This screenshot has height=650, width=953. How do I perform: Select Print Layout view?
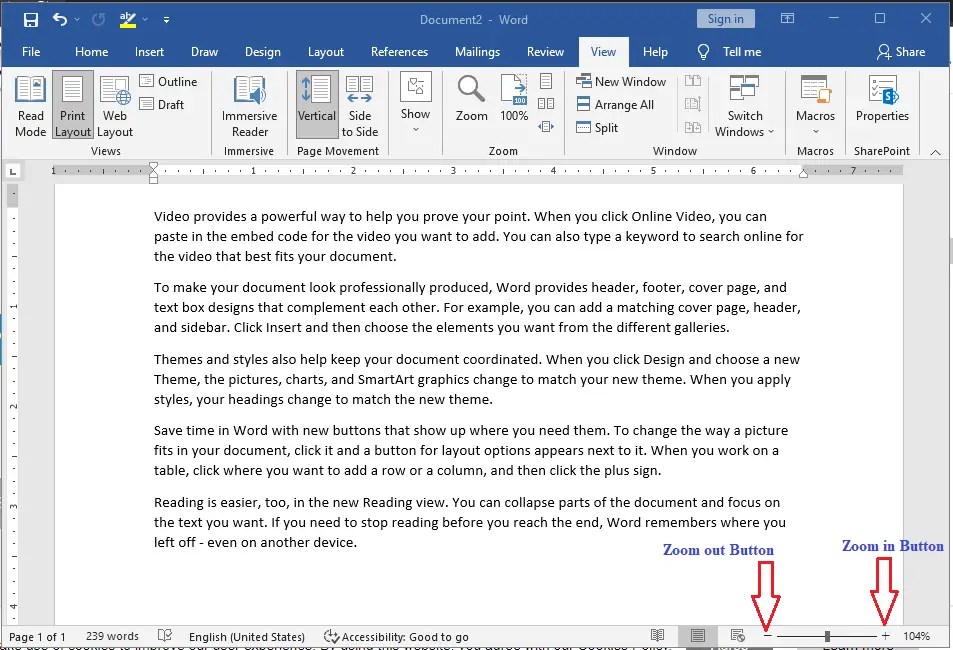tap(72, 106)
